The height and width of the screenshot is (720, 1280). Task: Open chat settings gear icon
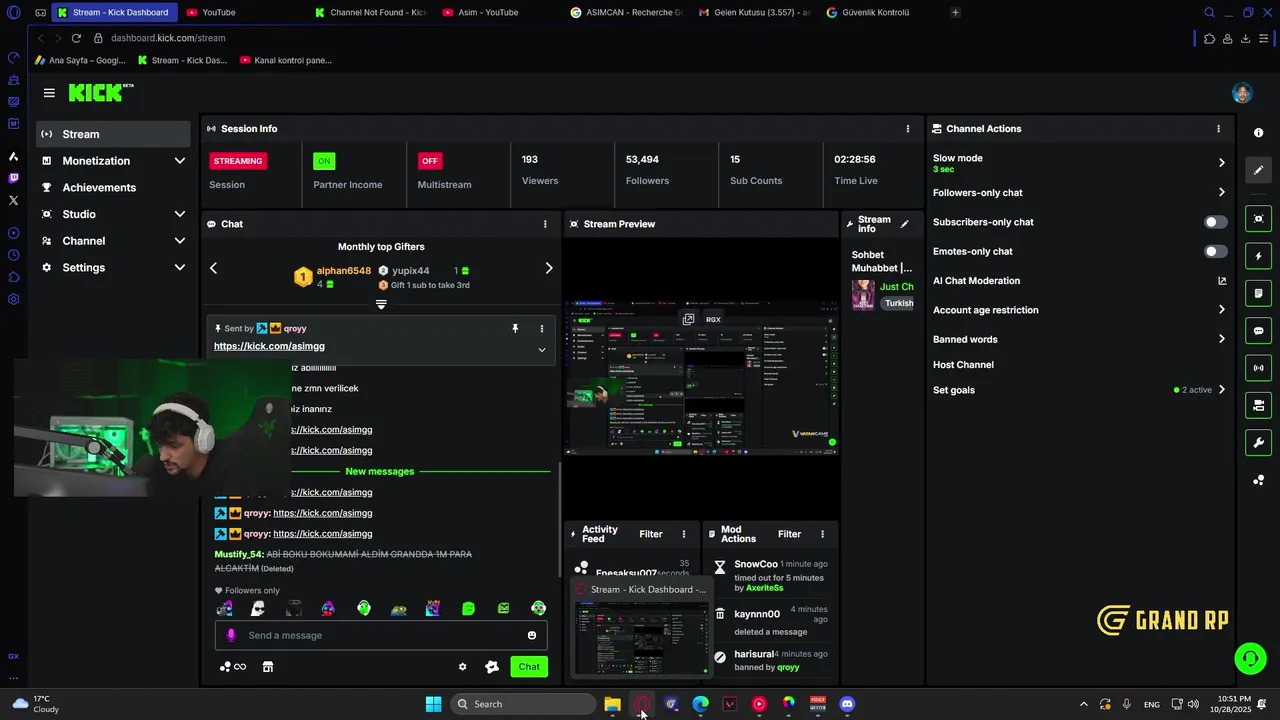462,667
